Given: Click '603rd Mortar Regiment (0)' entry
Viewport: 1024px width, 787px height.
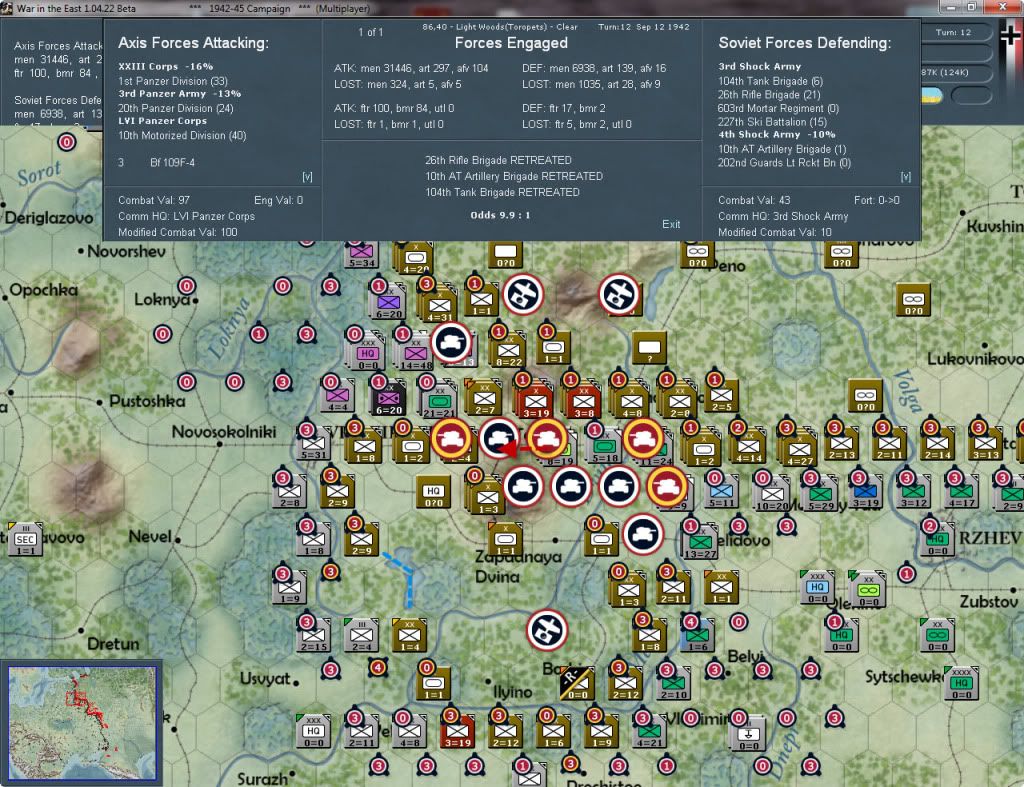Looking at the screenshot, I should 778,108.
